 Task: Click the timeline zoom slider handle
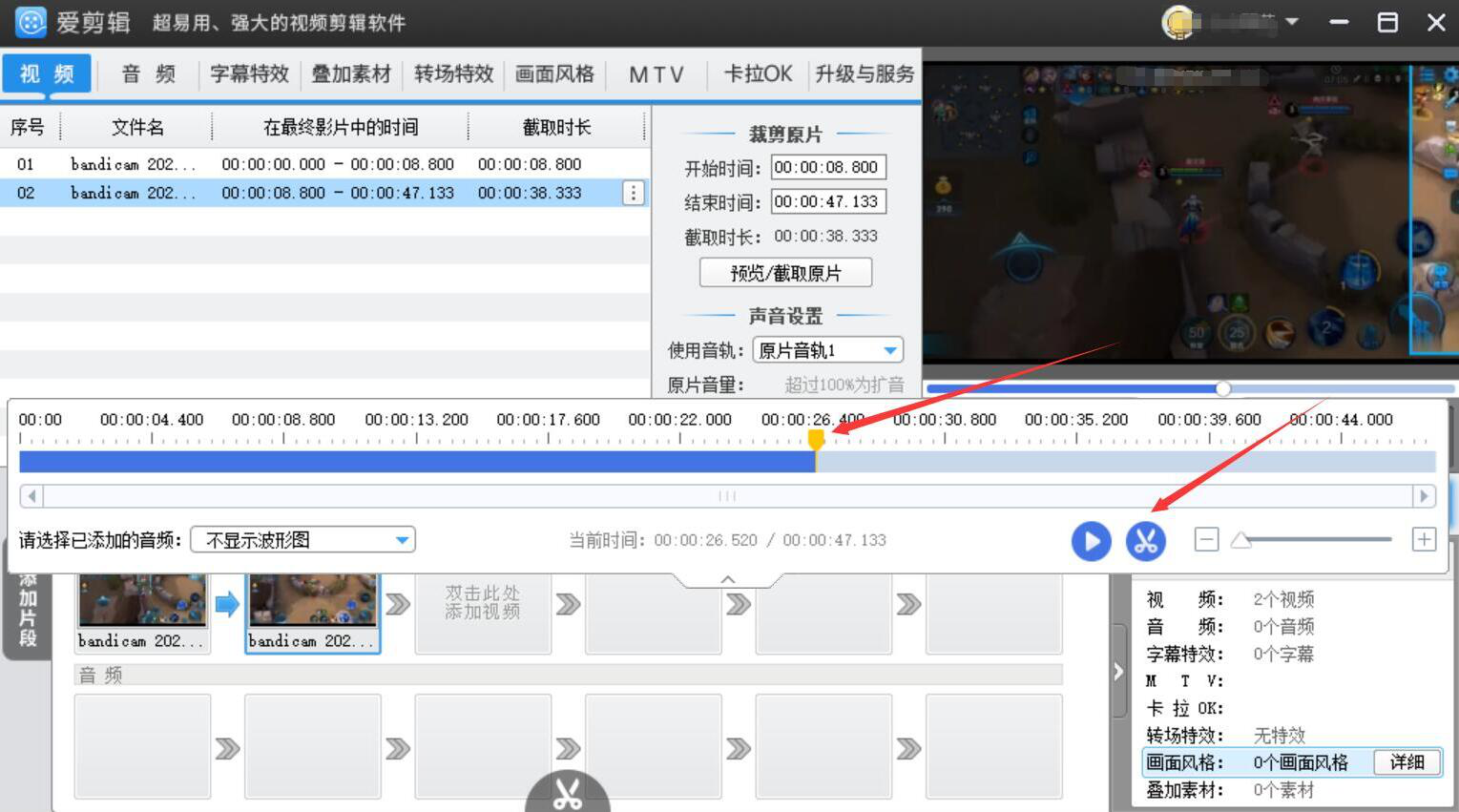pyautogui.click(x=1240, y=540)
